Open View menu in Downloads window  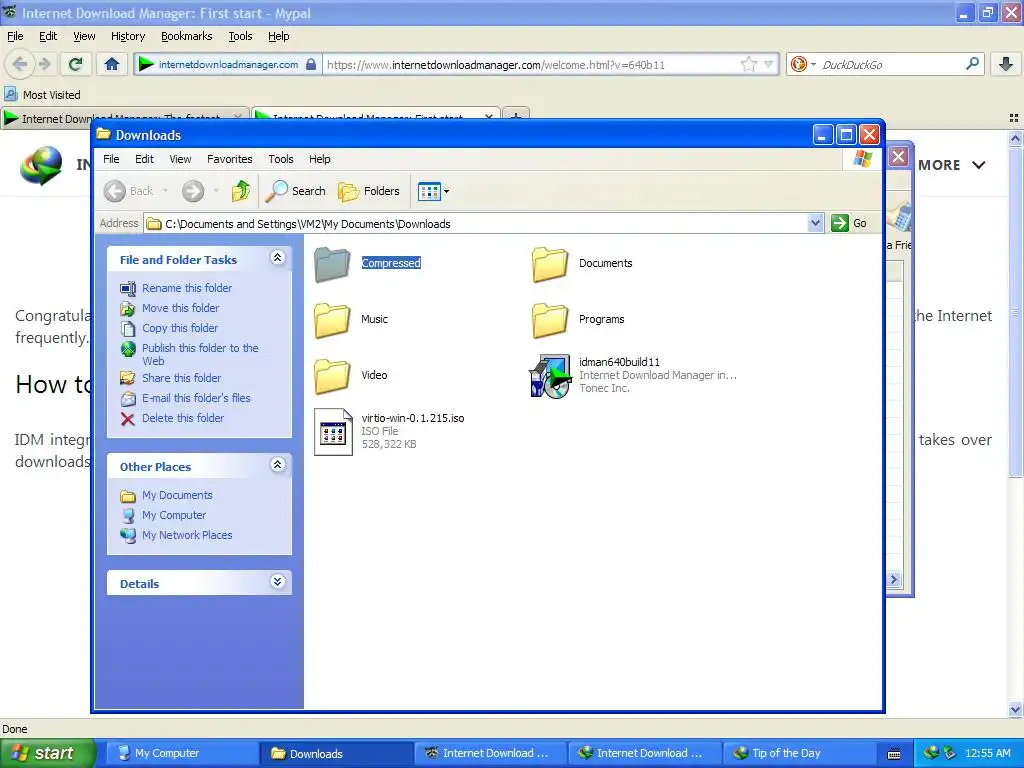point(180,159)
